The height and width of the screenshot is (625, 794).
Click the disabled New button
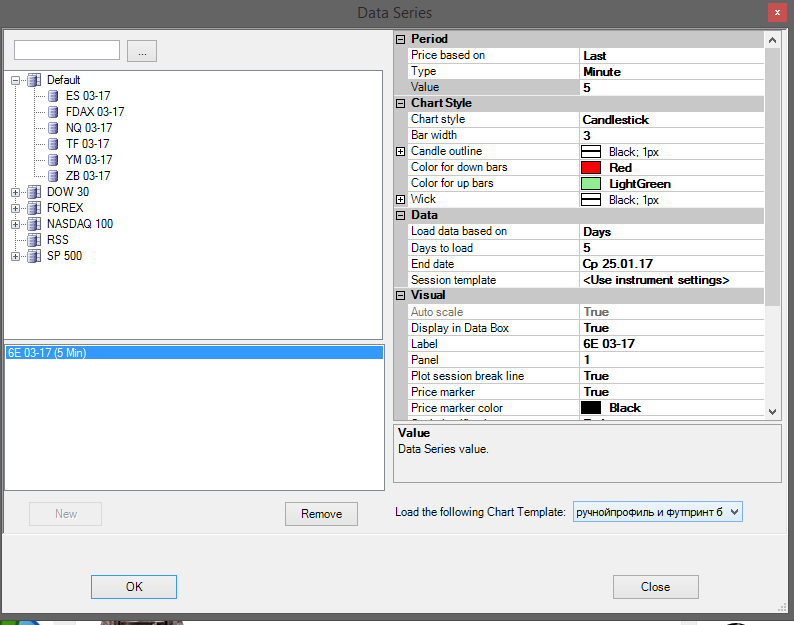(x=65, y=514)
